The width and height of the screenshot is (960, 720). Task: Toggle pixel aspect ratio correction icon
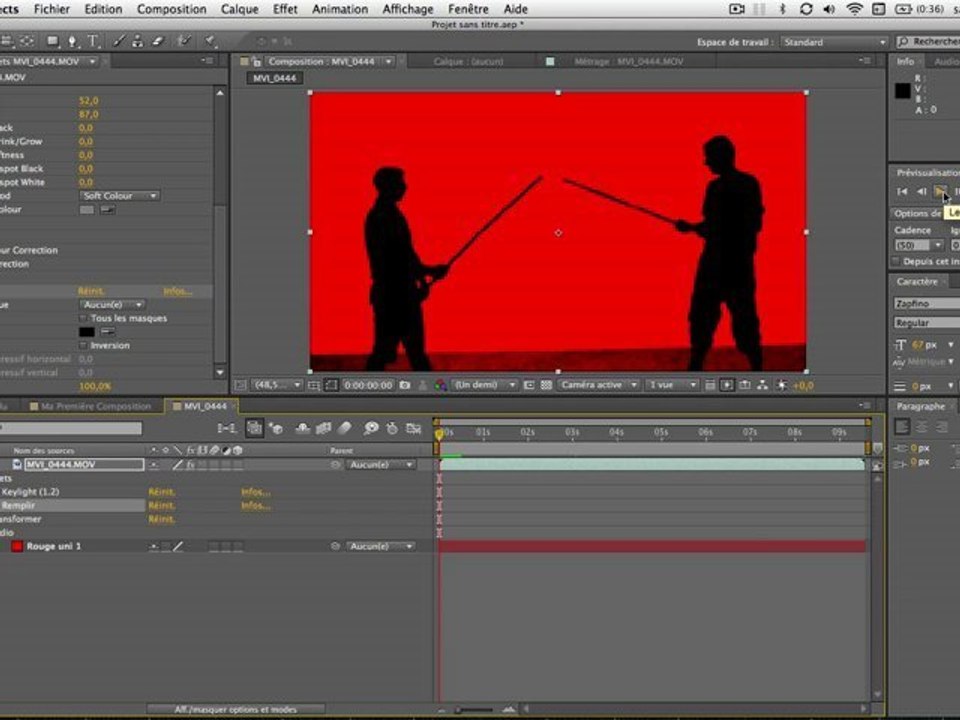(710, 385)
